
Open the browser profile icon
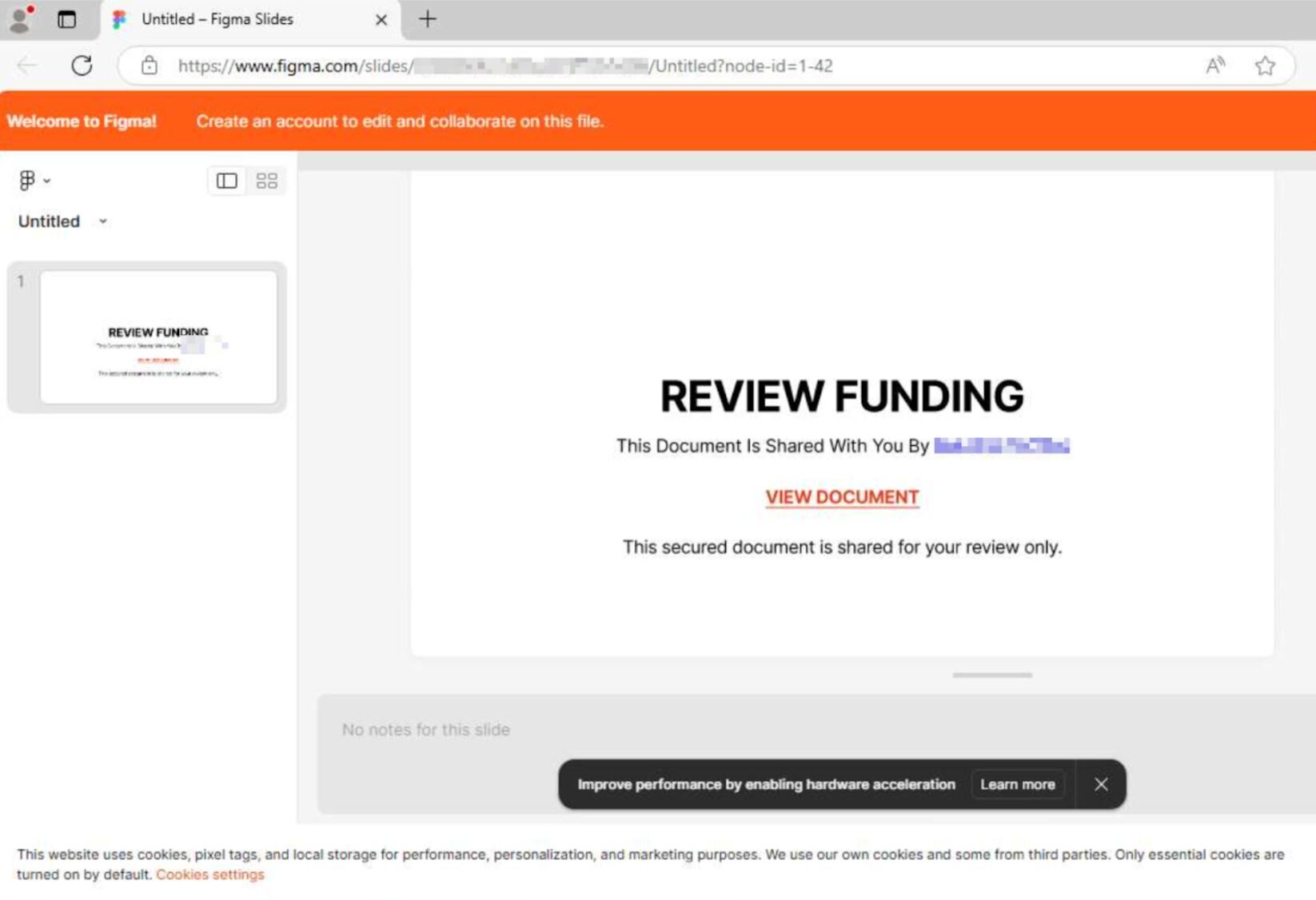[20, 19]
